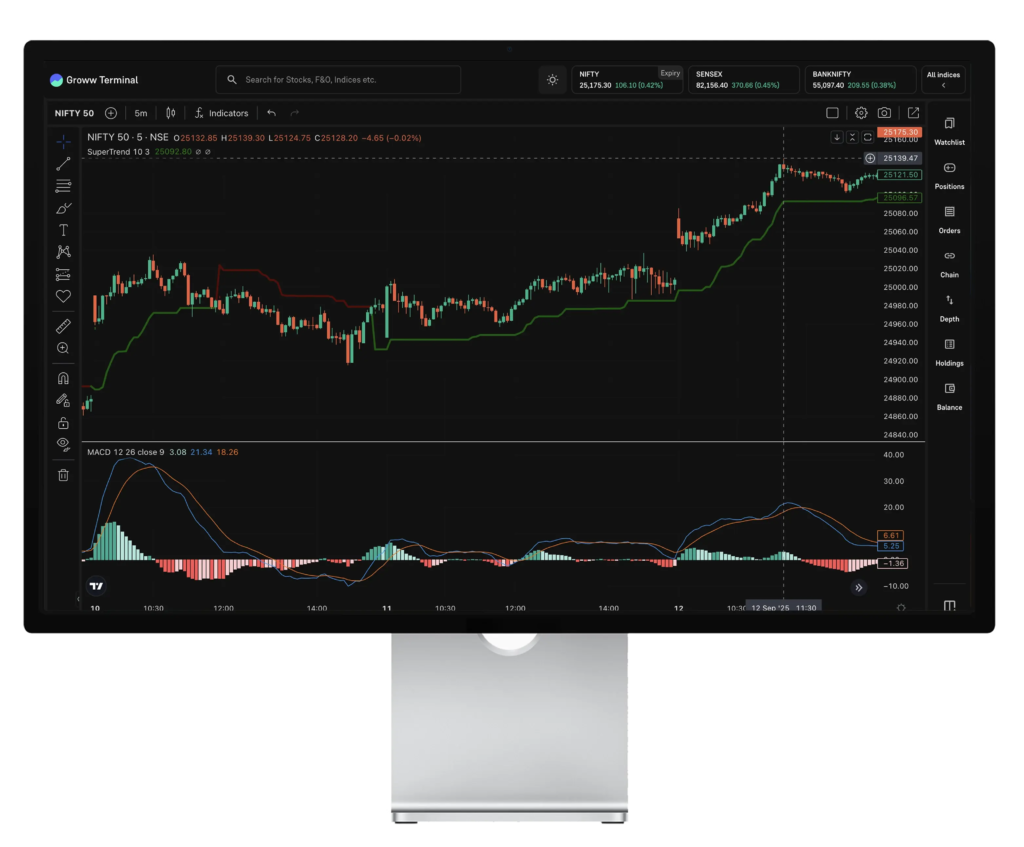1024x847 pixels.
Task: Delete drawings with the trash icon
Action: tap(63, 475)
